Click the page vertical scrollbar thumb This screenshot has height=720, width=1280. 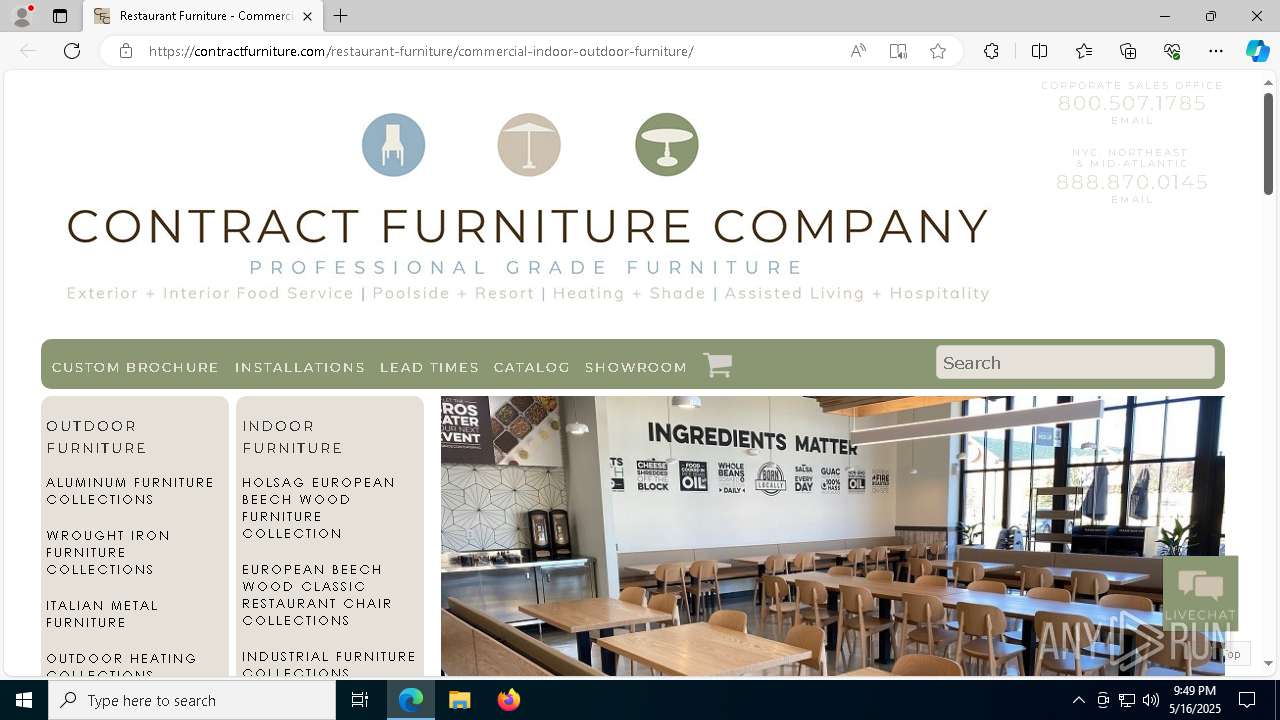(x=1268, y=143)
